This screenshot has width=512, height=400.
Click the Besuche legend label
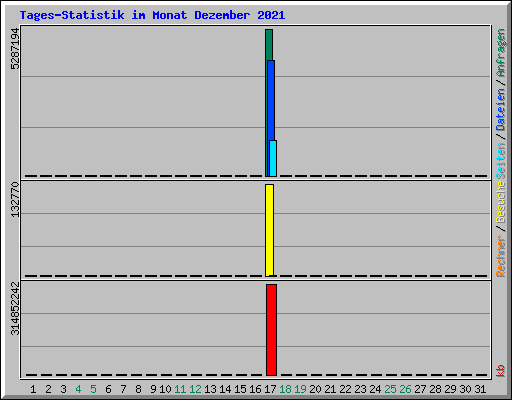pyautogui.click(x=500, y=202)
